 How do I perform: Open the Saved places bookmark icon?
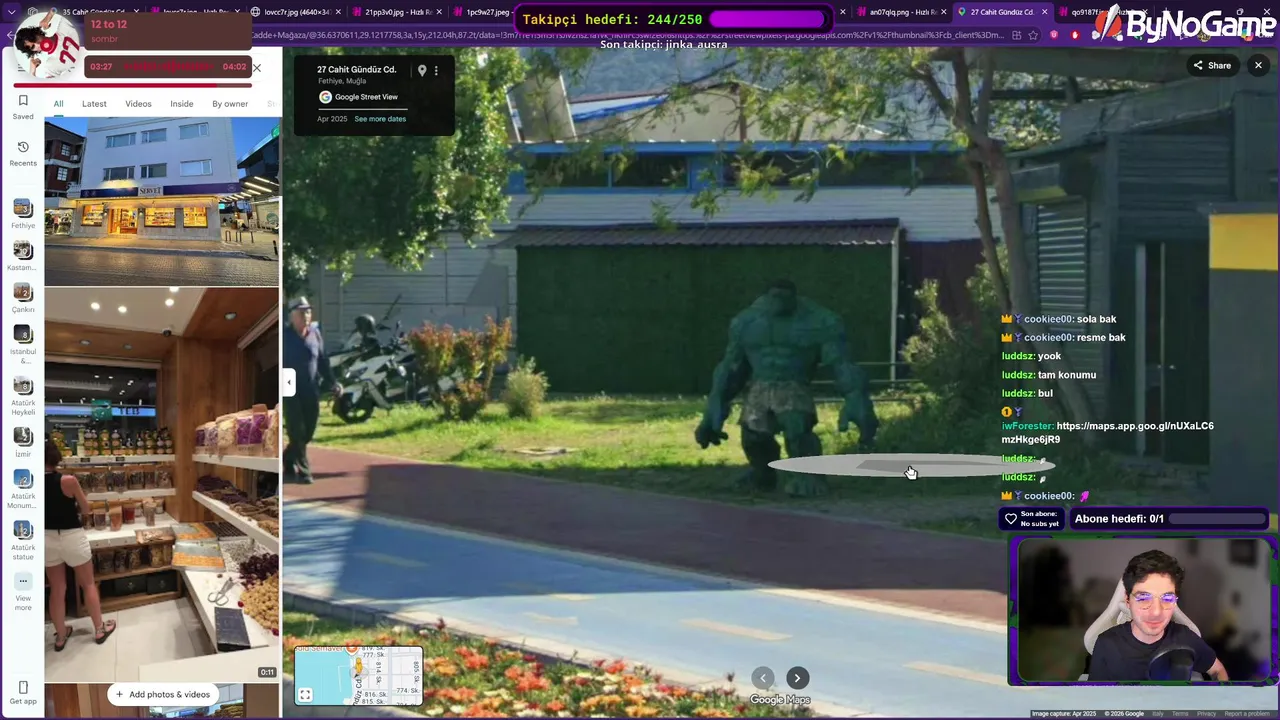[x=23, y=101]
